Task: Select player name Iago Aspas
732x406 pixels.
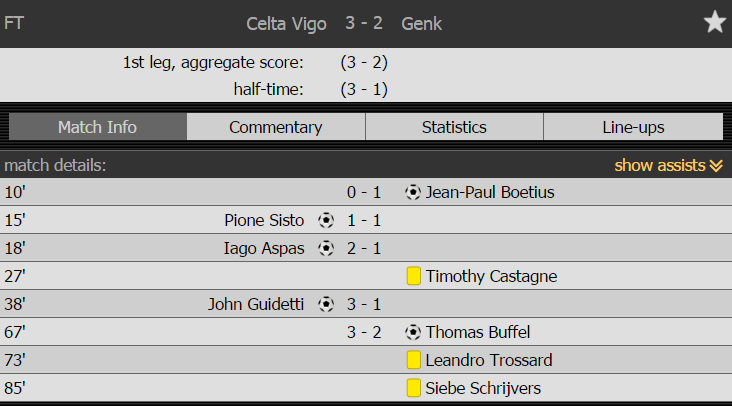Action: 264,248
